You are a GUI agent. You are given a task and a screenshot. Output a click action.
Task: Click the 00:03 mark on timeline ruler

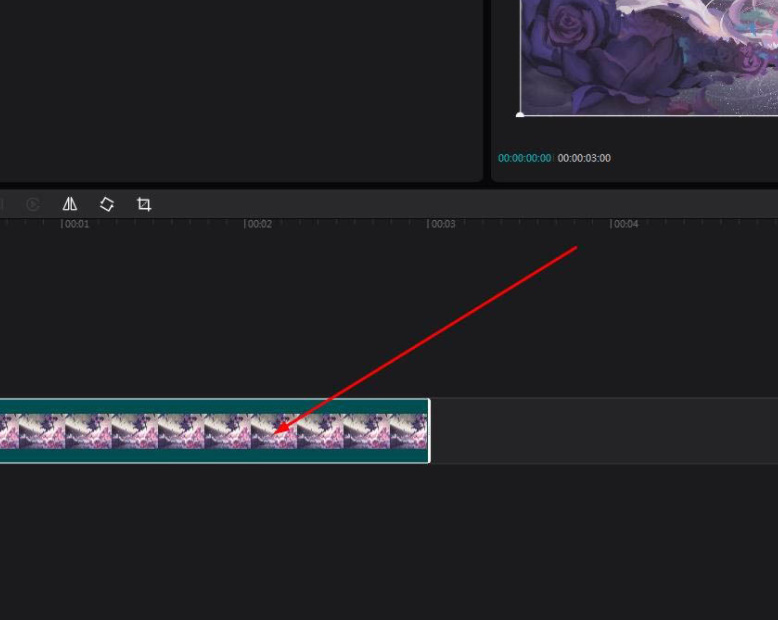tap(441, 224)
